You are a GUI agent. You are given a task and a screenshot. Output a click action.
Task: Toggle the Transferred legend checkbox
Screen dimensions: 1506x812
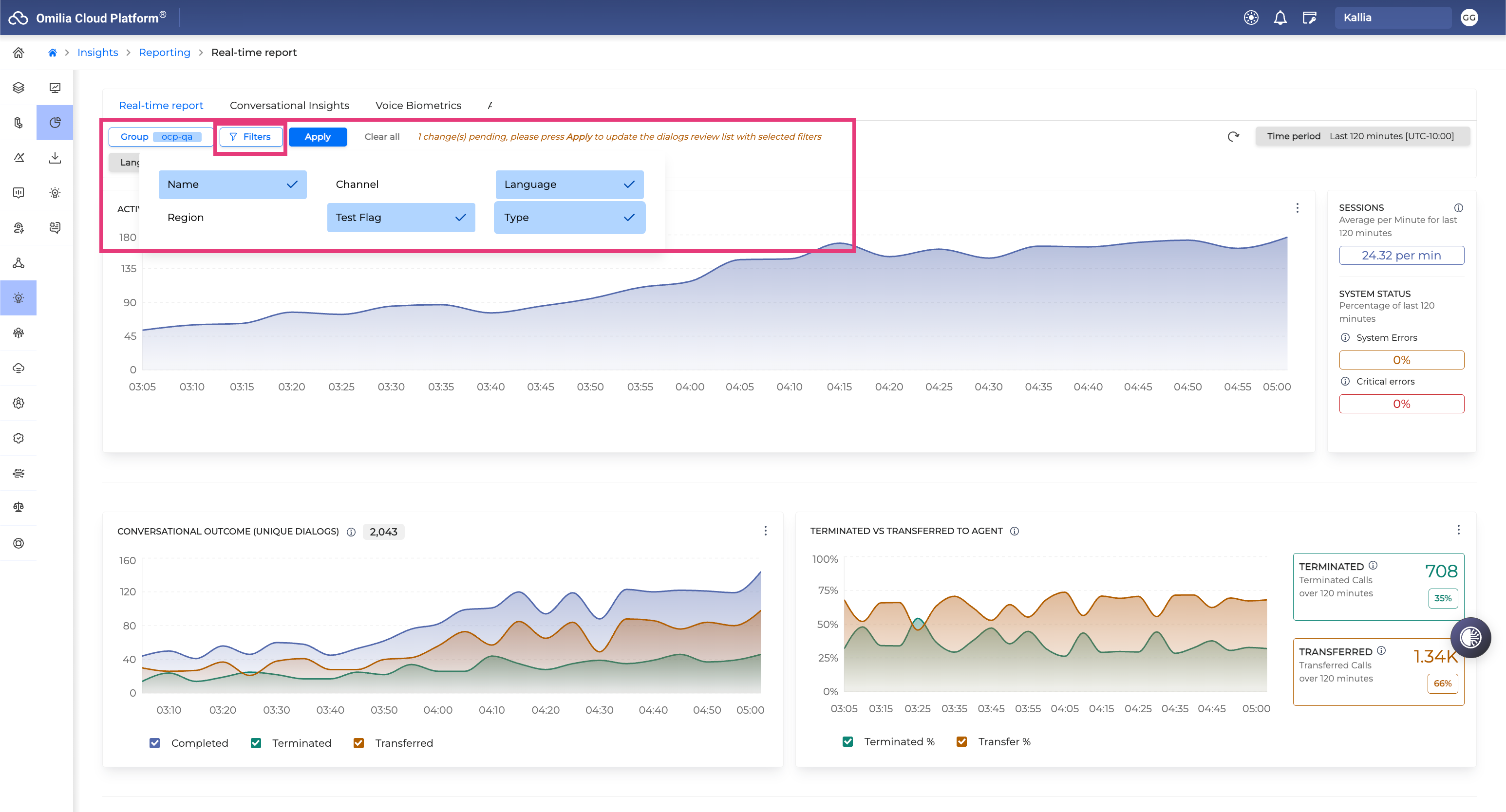click(x=359, y=742)
